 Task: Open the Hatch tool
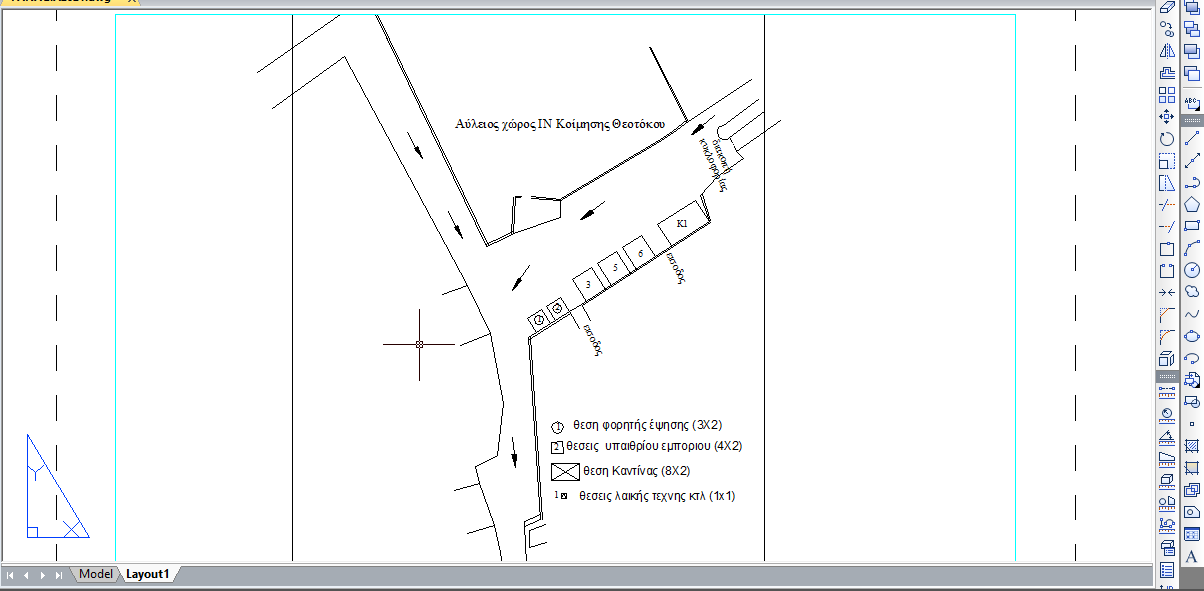pos(1191,446)
